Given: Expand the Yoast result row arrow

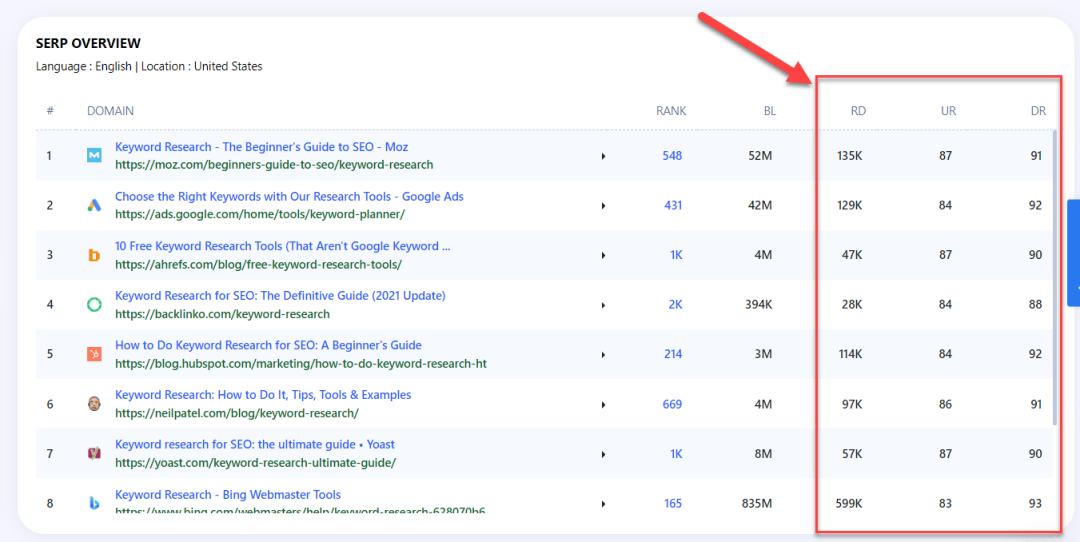Looking at the screenshot, I should [603, 454].
